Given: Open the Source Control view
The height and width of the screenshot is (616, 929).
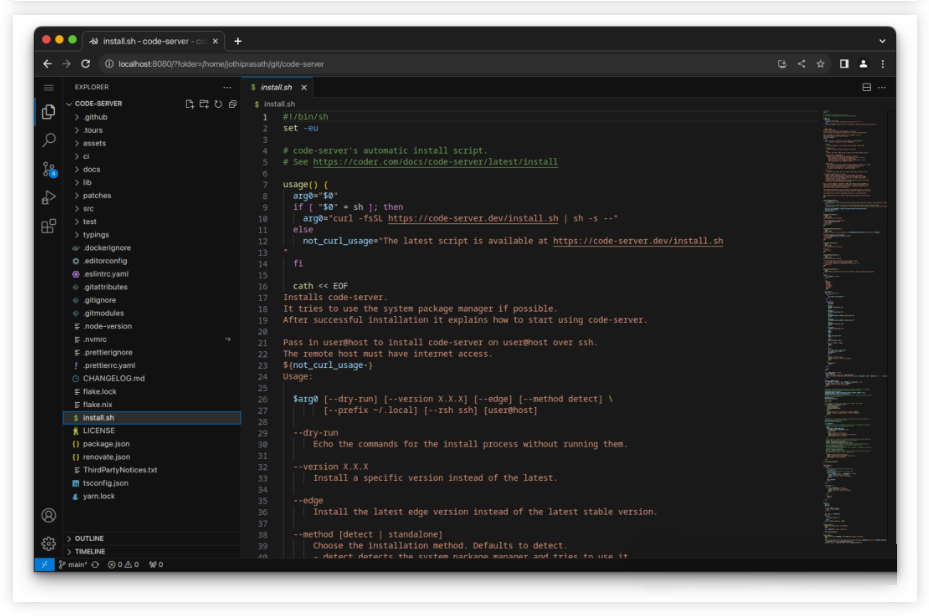Looking at the screenshot, I should (x=48, y=168).
